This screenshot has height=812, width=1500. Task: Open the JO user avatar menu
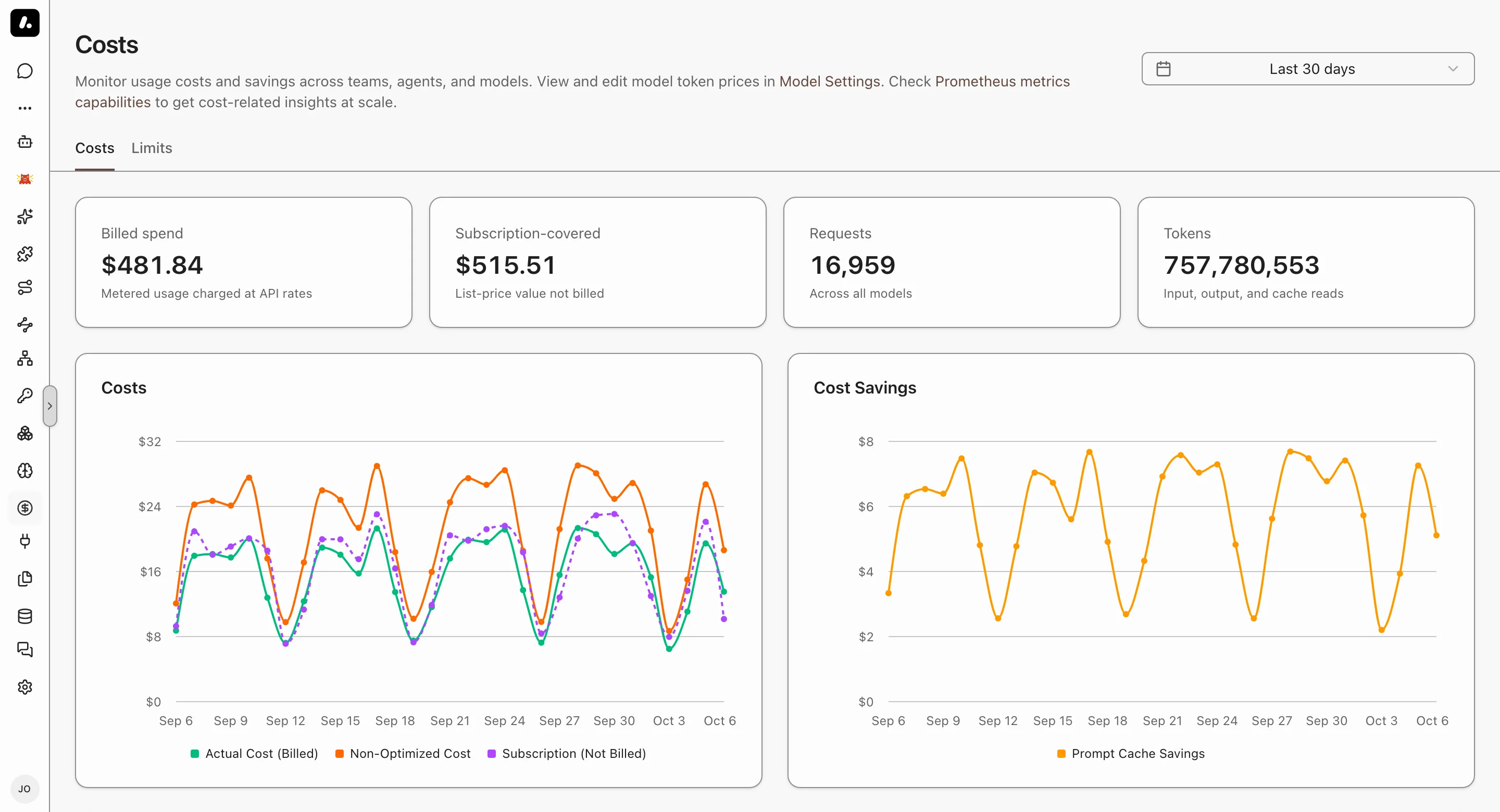(x=24, y=789)
